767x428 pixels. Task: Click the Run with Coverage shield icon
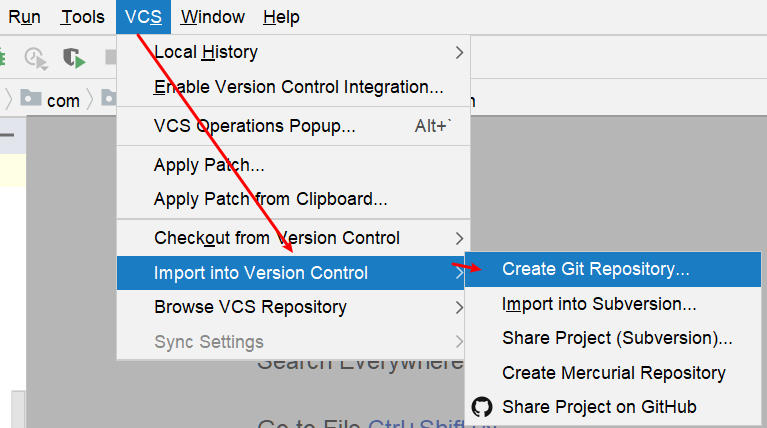pos(74,58)
